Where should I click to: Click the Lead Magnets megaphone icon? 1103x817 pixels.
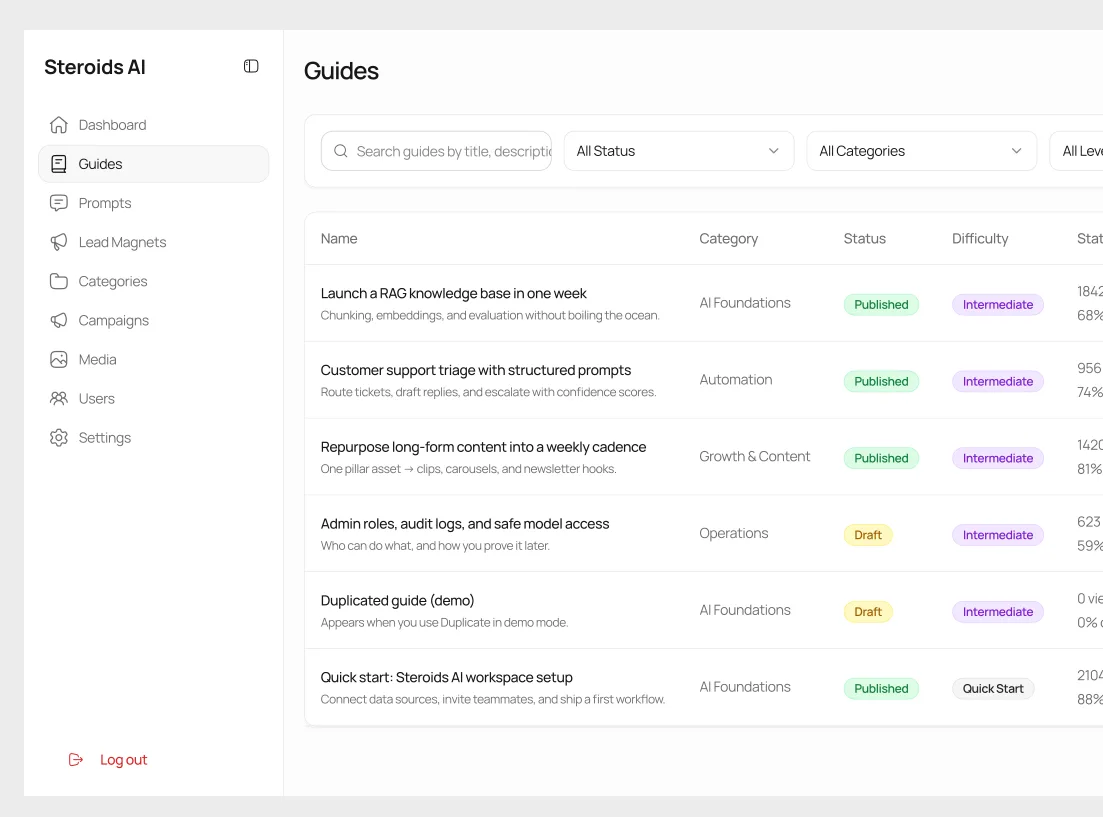tap(59, 242)
